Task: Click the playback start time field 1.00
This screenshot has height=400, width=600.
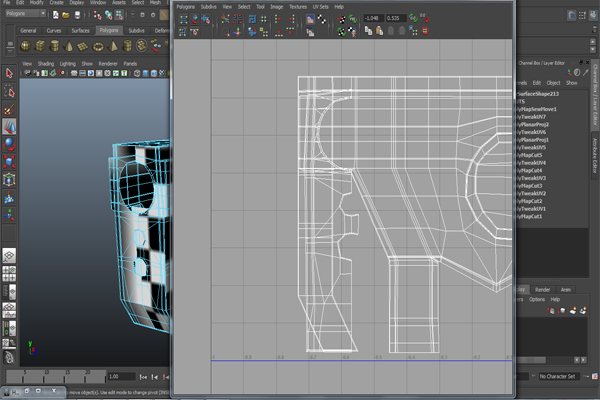Action: click(121, 377)
